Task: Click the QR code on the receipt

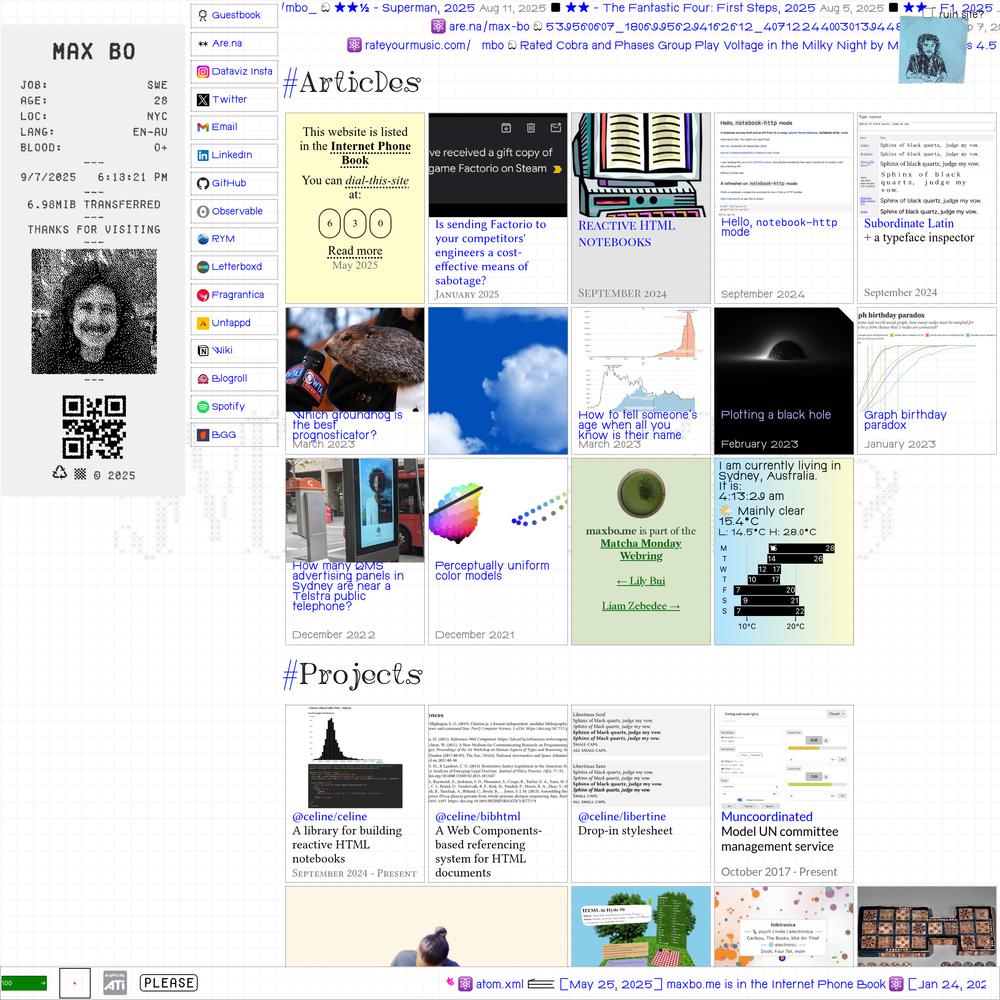Action: [94, 427]
